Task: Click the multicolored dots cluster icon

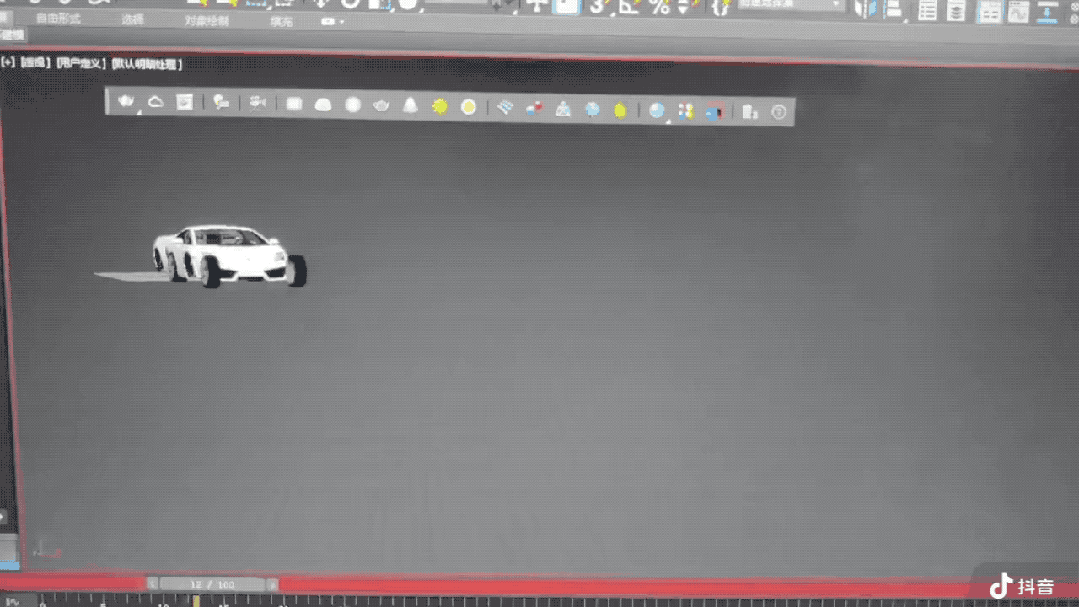Action: pyautogui.click(x=685, y=111)
